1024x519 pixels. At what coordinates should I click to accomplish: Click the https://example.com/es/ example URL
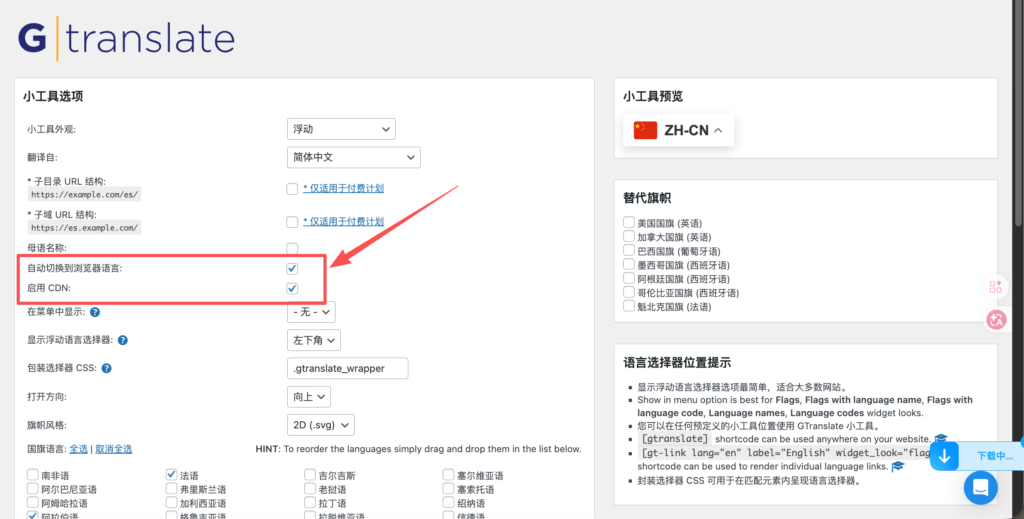85,195
